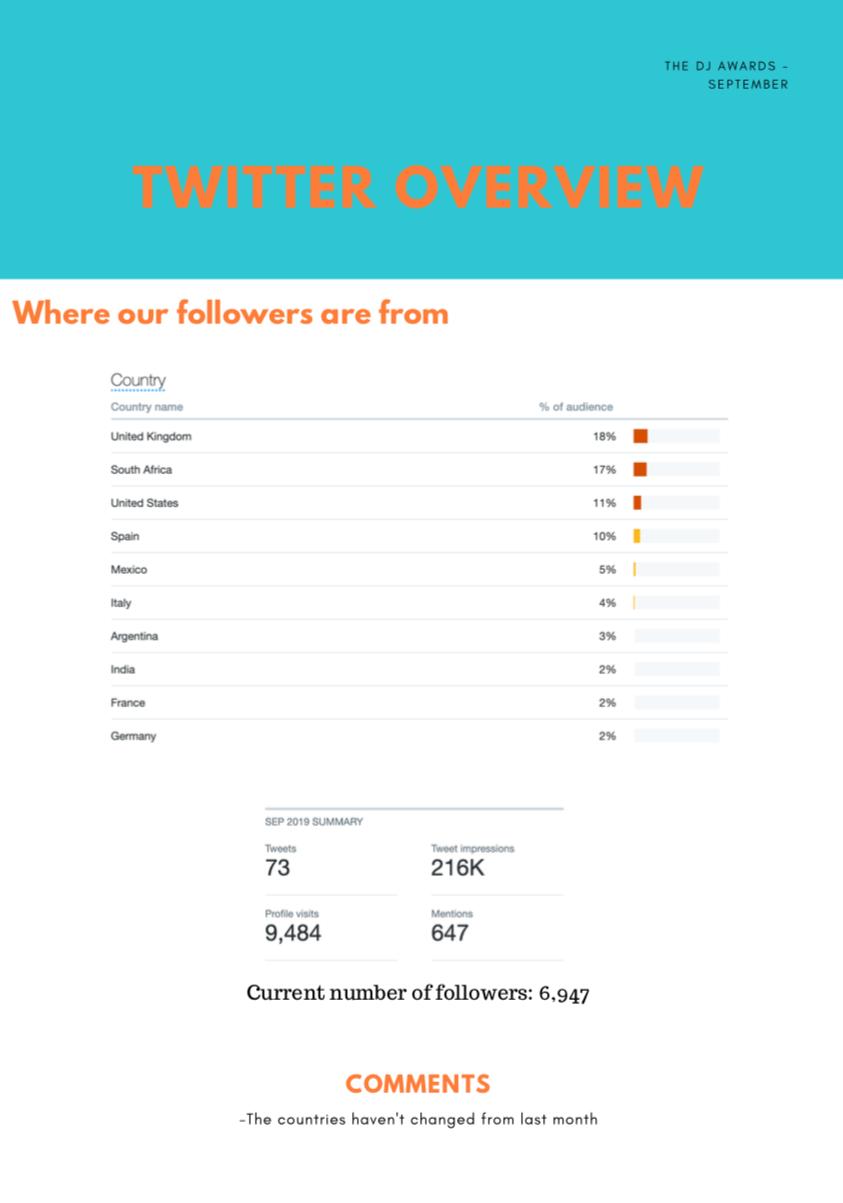This screenshot has height=1203, width=843.
Task: Click the '% of audience' column header
Action: tap(576, 407)
